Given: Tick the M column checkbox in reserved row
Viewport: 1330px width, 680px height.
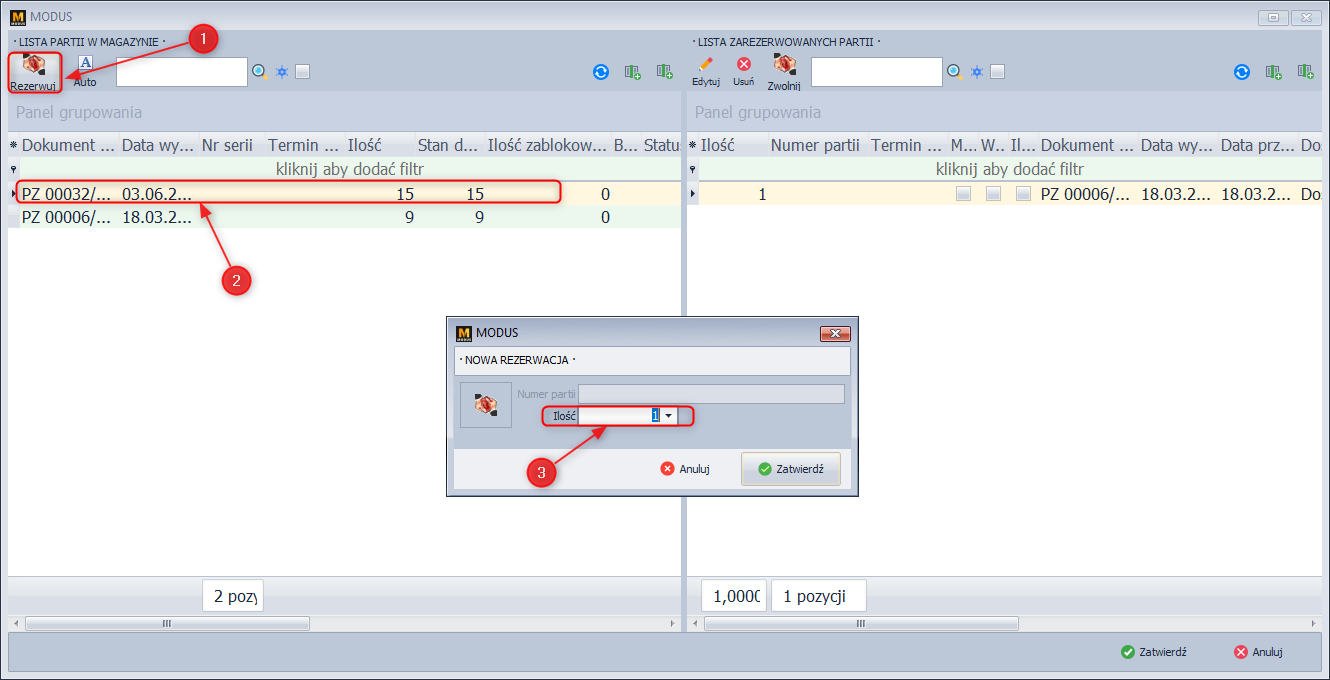Looking at the screenshot, I should click(963, 195).
